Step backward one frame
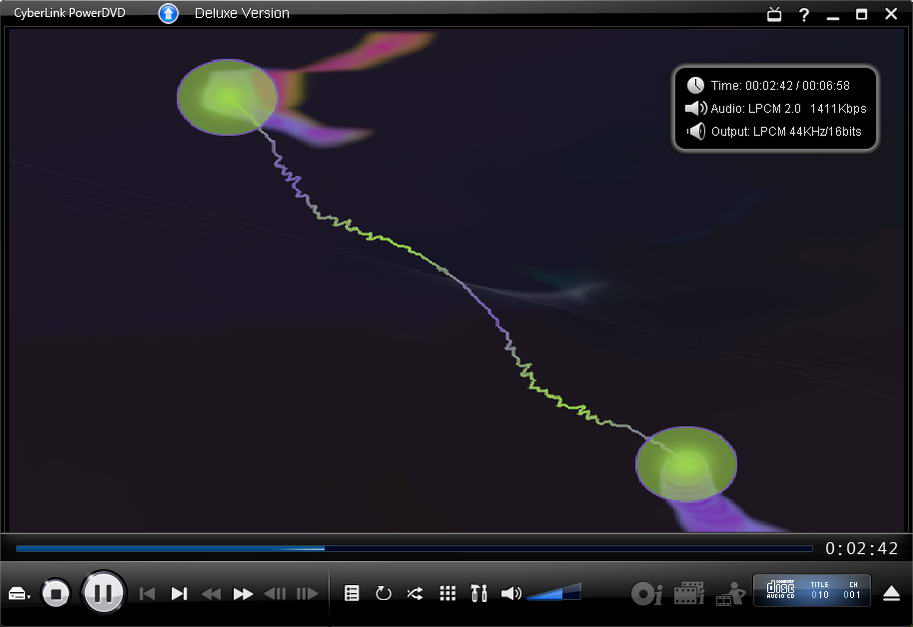This screenshot has height=627, width=913. point(275,594)
